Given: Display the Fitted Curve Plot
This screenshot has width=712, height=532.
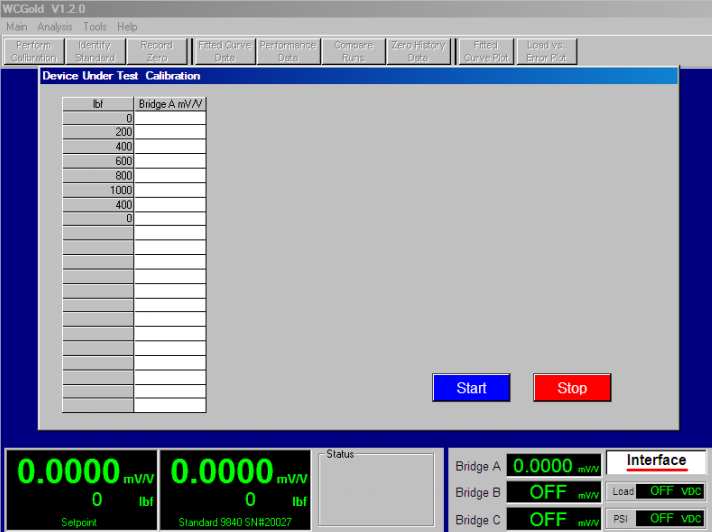Looking at the screenshot, I should coord(486,51).
